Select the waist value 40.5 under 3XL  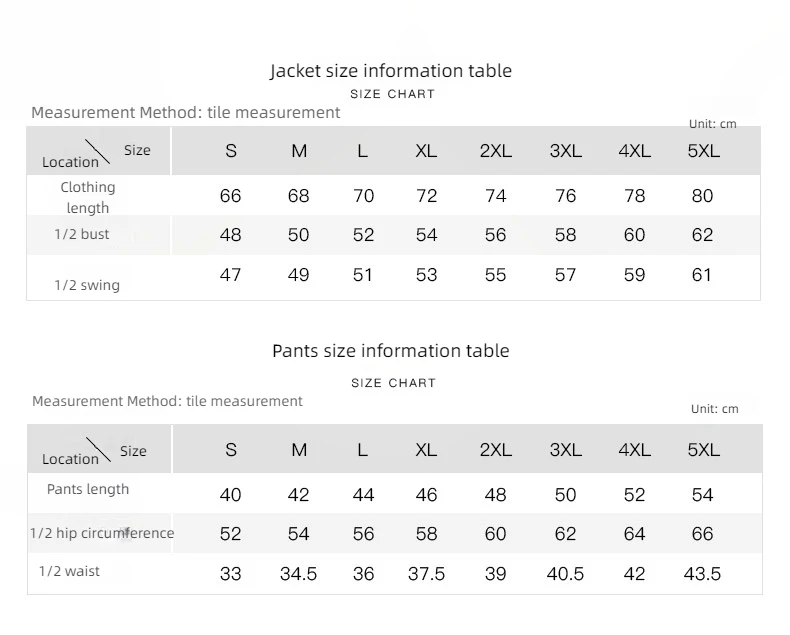[565, 574]
